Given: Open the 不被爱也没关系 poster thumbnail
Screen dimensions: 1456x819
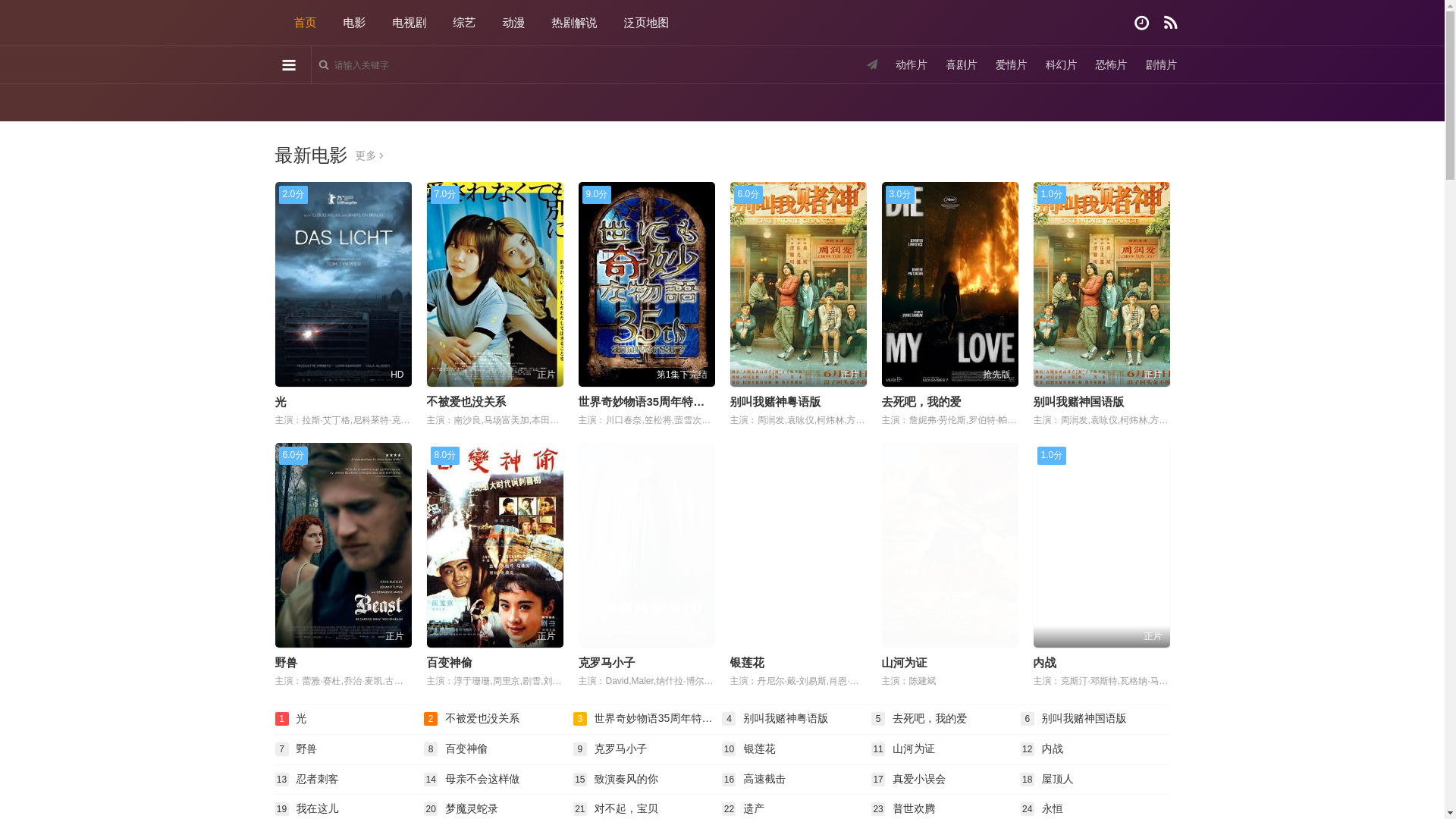Looking at the screenshot, I should (x=495, y=284).
